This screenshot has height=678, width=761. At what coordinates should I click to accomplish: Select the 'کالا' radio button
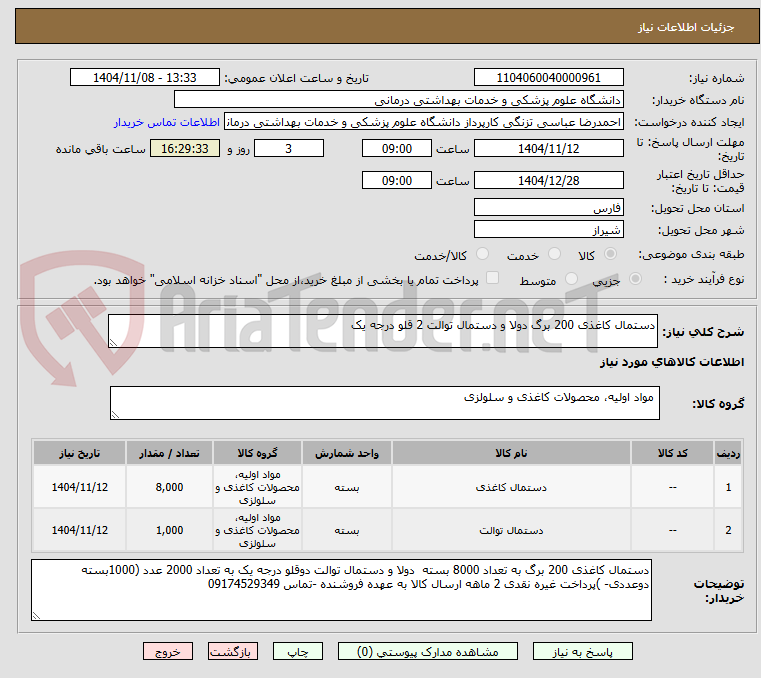pos(611,254)
